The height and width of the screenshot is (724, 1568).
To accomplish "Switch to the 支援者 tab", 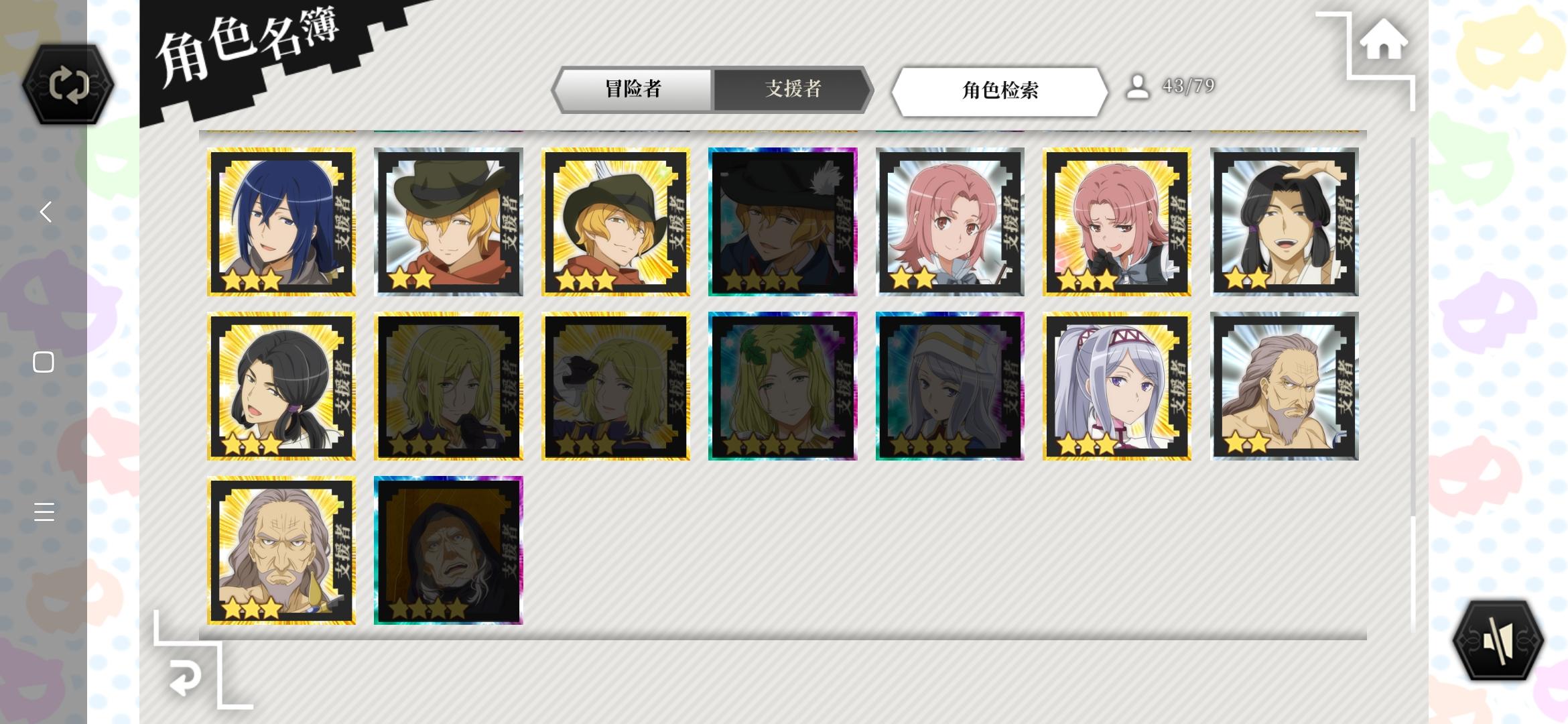I will pyautogui.click(x=793, y=89).
